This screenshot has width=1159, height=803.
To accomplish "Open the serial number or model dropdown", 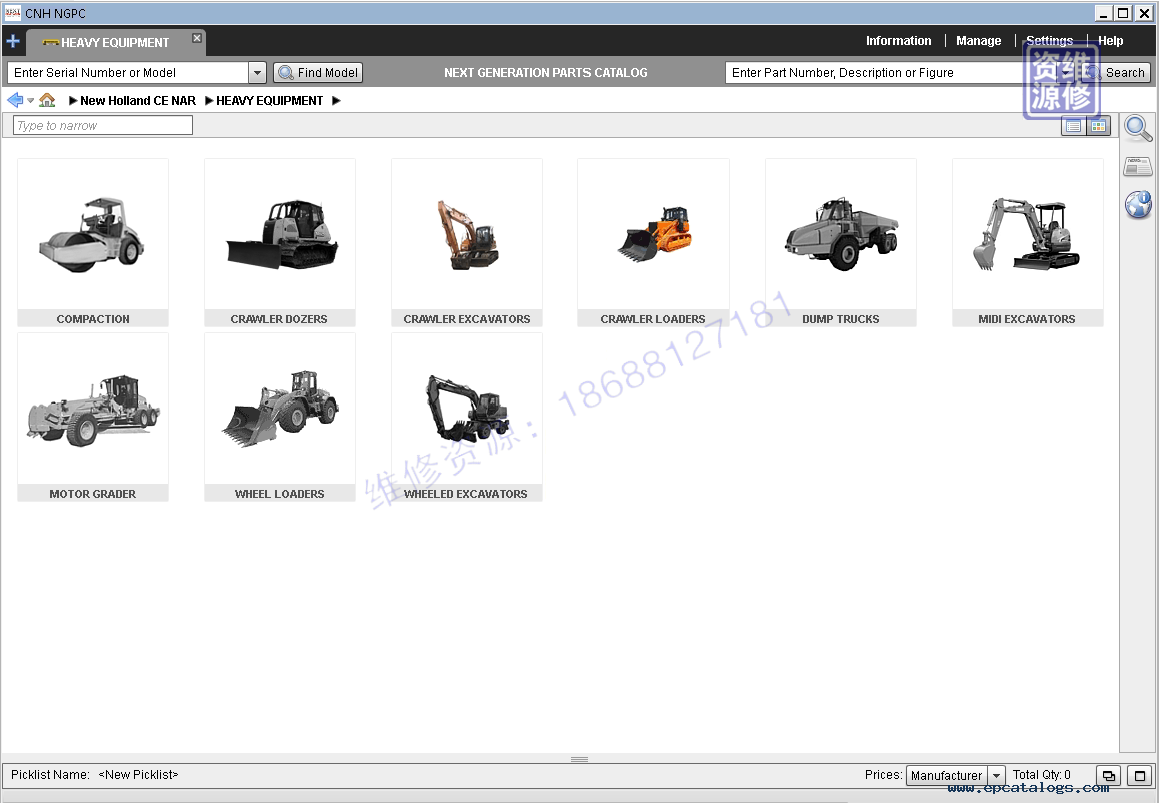I will 257,73.
